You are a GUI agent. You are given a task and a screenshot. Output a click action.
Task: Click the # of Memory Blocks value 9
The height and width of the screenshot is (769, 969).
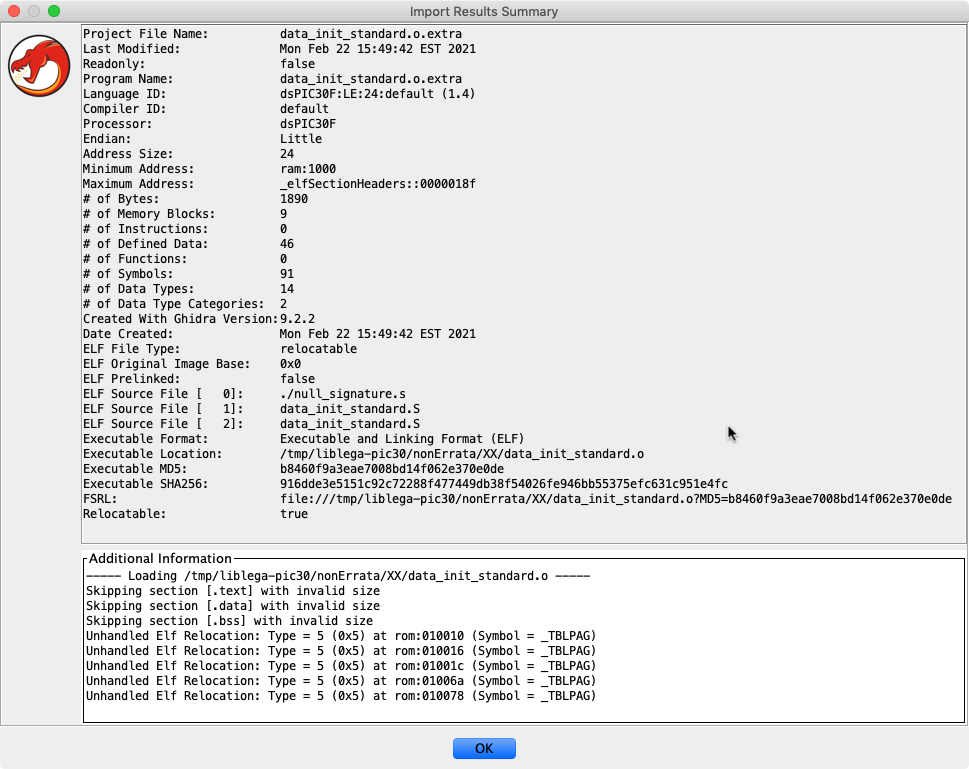[284, 214]
